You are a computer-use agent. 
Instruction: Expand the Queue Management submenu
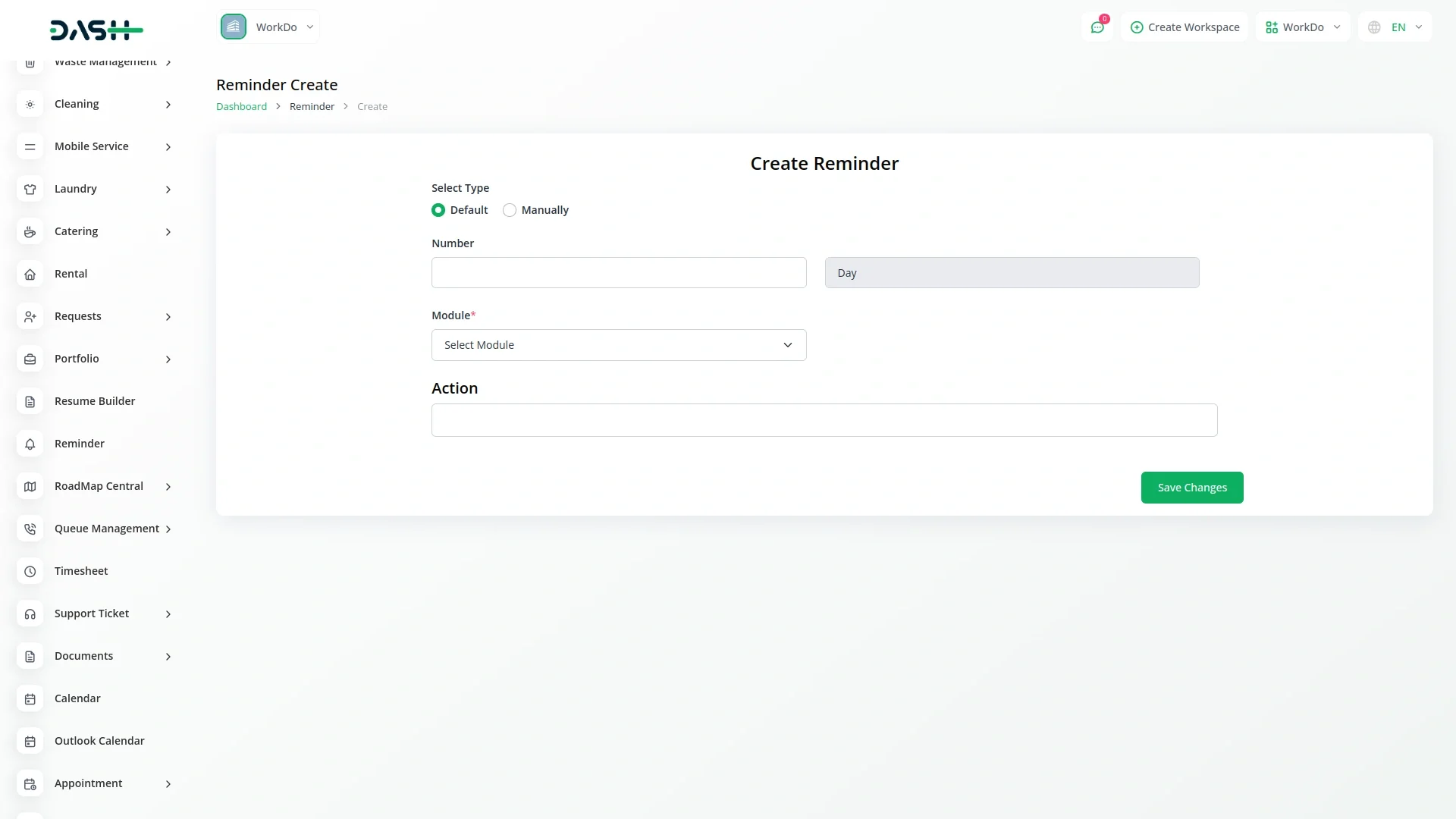(x=168, y=529)
